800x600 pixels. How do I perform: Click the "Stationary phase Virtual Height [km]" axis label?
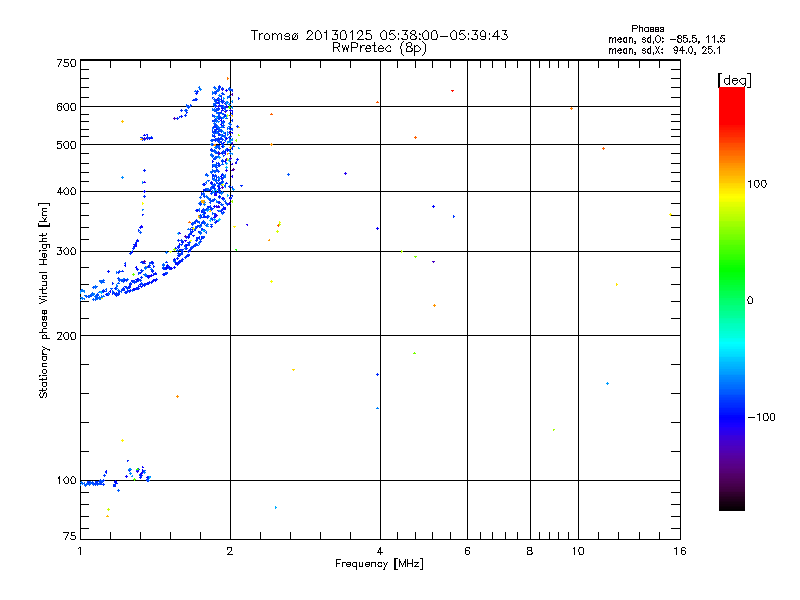[x=44, y=300]
